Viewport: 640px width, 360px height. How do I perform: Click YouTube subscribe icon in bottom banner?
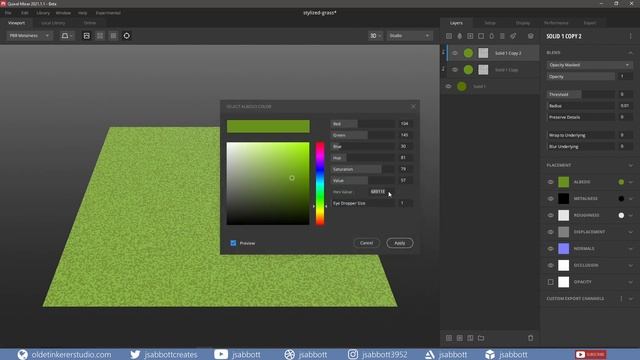click(x=591, y=354)
